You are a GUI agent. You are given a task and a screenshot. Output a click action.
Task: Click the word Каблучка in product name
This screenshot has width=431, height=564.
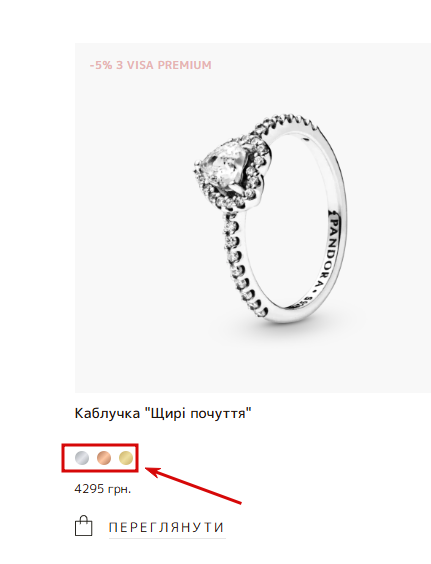[x=107, y=413]
